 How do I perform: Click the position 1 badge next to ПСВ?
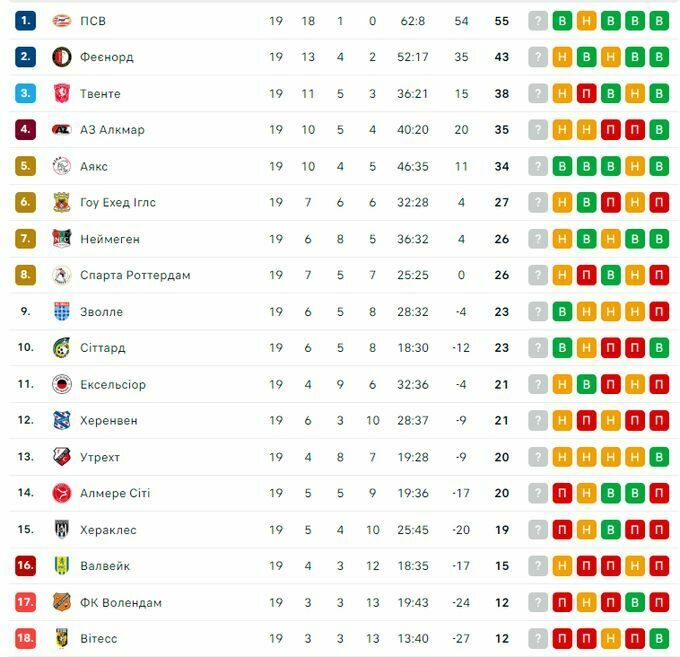(26, 21)
